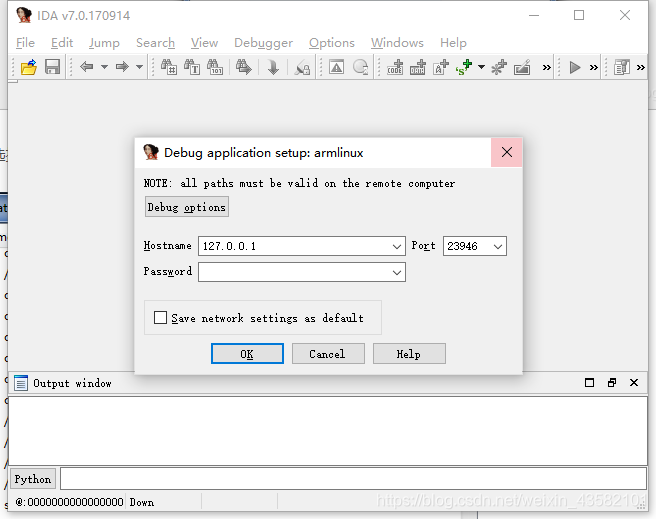Click the Output window title icon

21,383
